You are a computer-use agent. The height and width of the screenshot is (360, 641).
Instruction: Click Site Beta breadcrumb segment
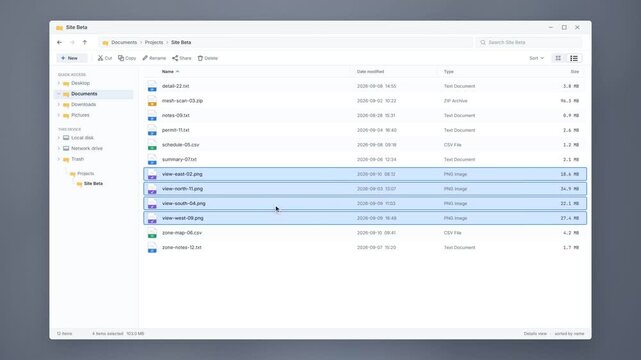(181, 42)
